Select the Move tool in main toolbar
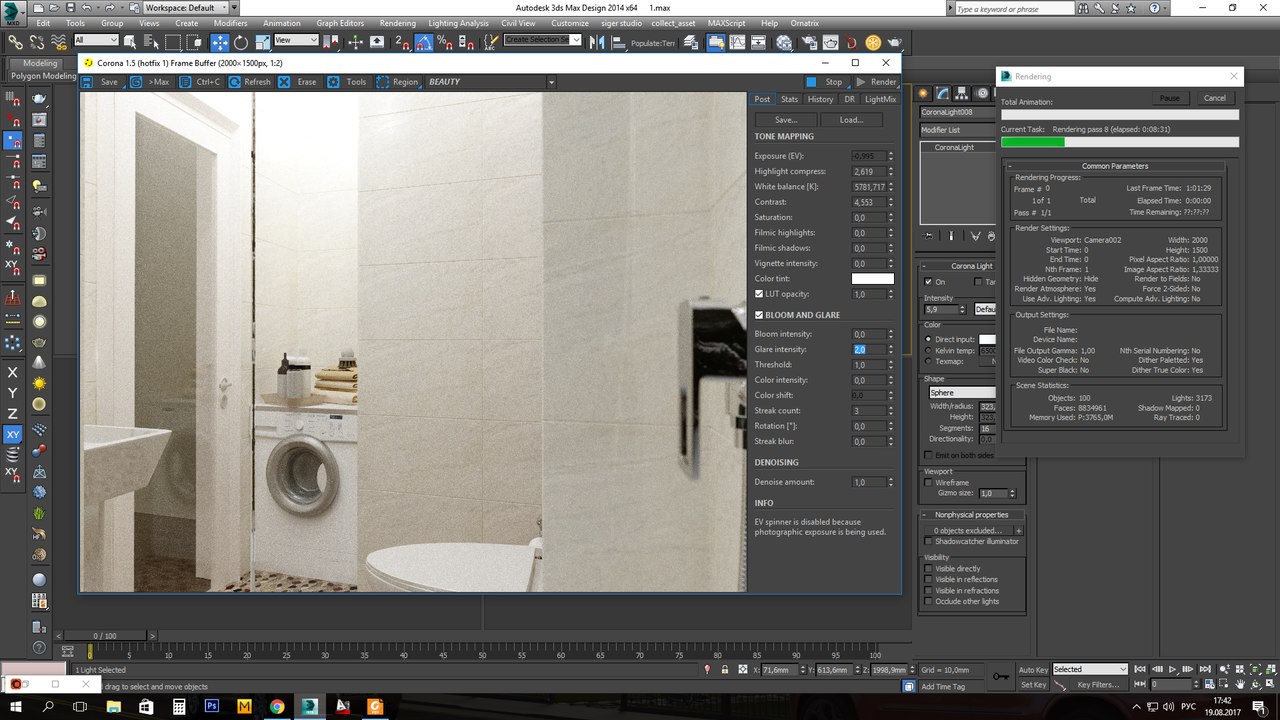 point(219,42)
